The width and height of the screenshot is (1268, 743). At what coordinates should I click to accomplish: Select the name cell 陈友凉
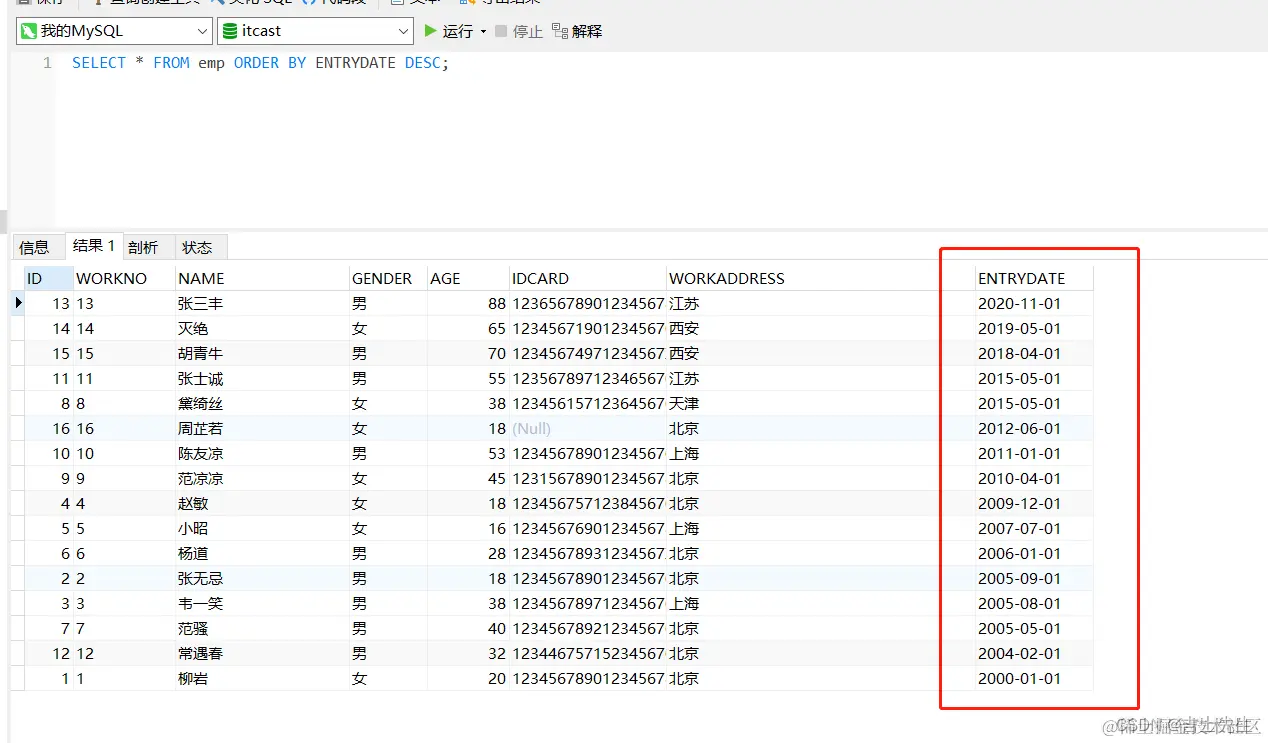tap(262, 453)
